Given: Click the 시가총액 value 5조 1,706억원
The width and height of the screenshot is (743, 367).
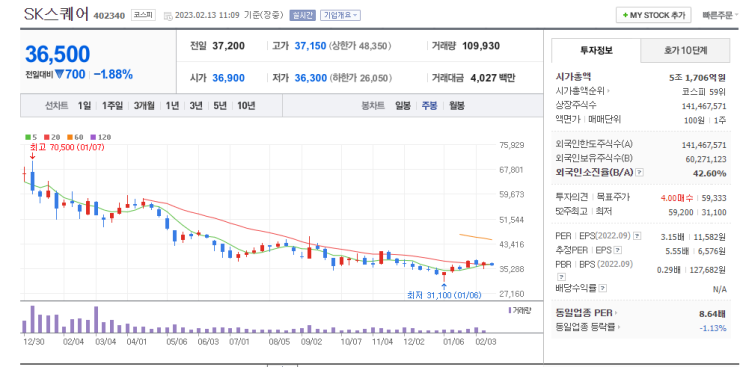Looking at the screenshot, I should point(698,77).
